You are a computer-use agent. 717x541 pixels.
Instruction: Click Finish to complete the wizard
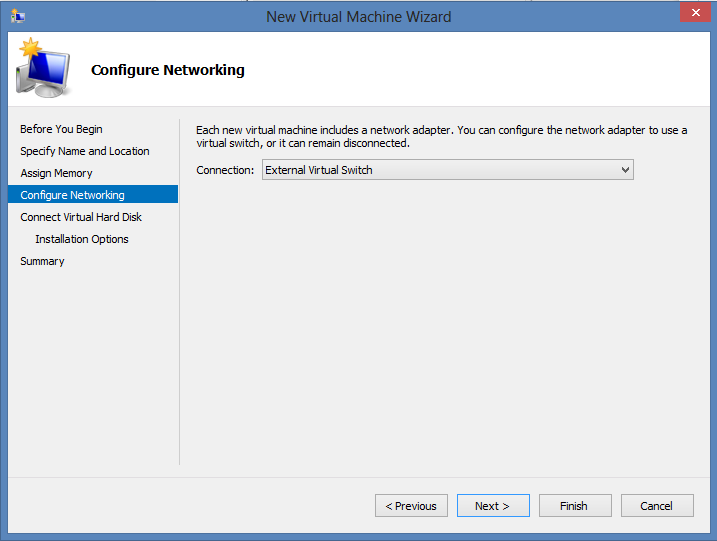click(x=574, y=506)
